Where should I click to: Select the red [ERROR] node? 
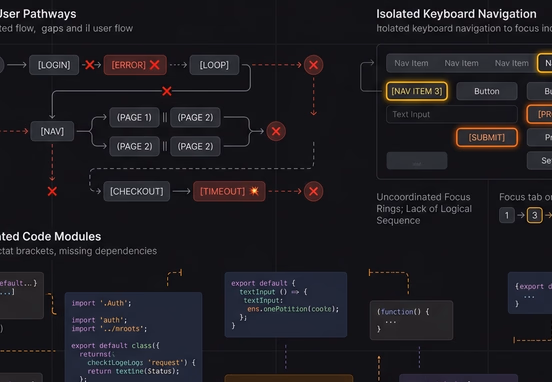pyautogui.click(x=135, y=65)
